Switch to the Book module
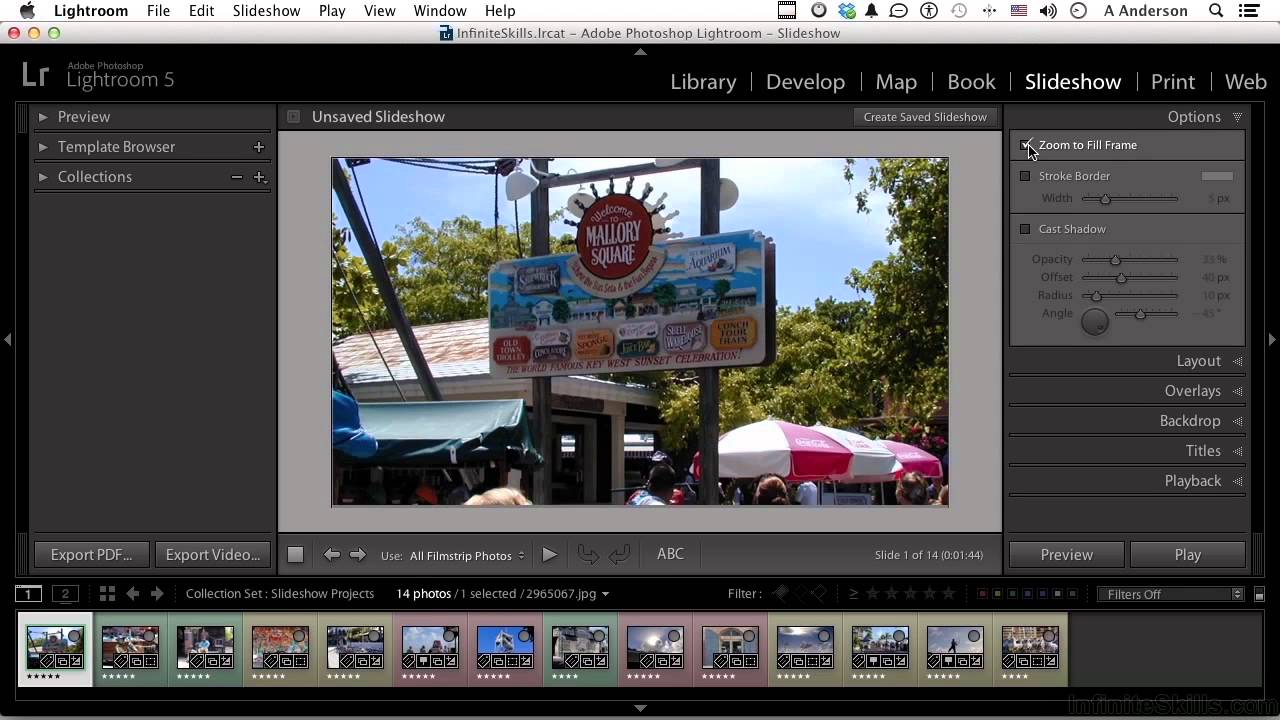Screen dimensions: 1280x720 tap(971, 82)
